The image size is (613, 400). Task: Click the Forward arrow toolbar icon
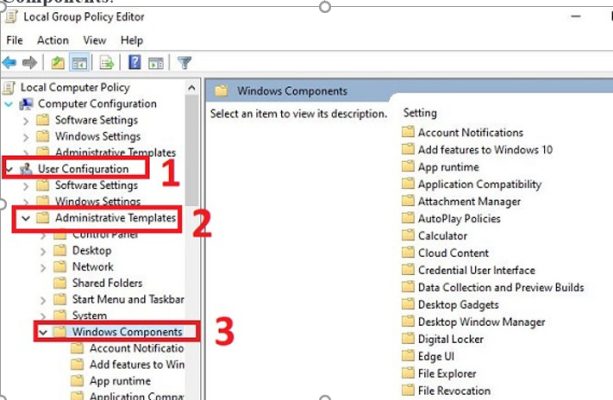29,63
